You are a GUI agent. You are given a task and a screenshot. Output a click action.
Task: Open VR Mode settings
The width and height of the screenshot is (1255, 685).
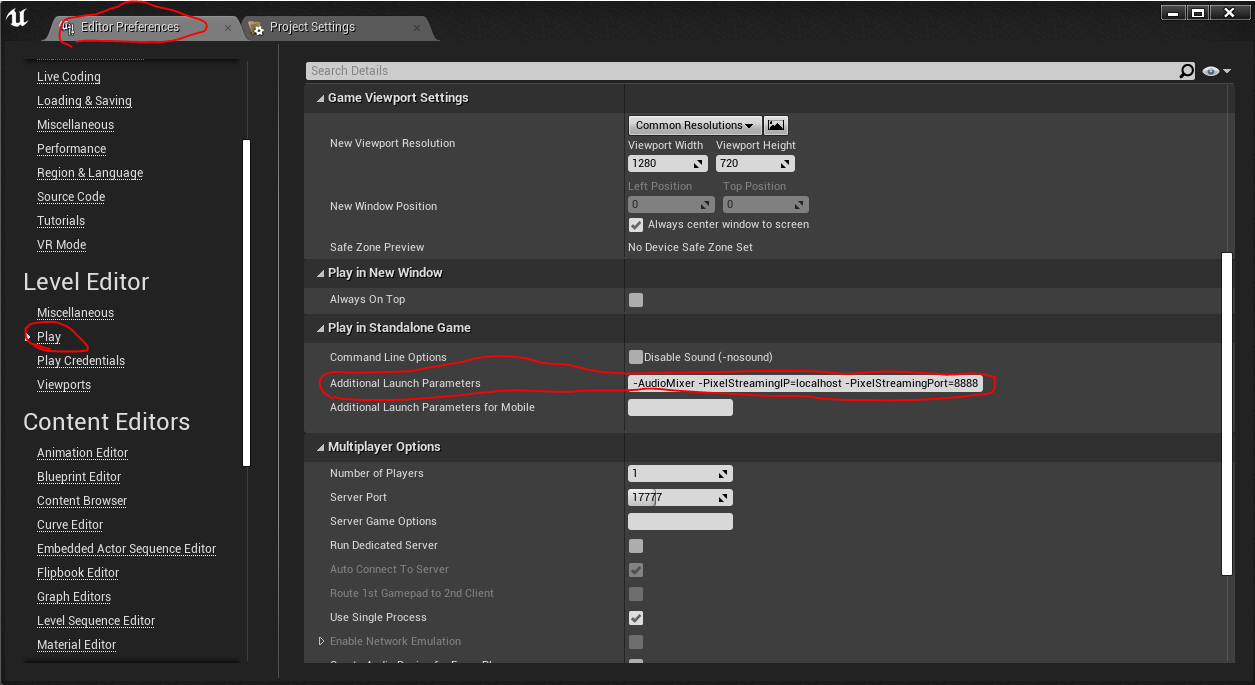(62, 245)
